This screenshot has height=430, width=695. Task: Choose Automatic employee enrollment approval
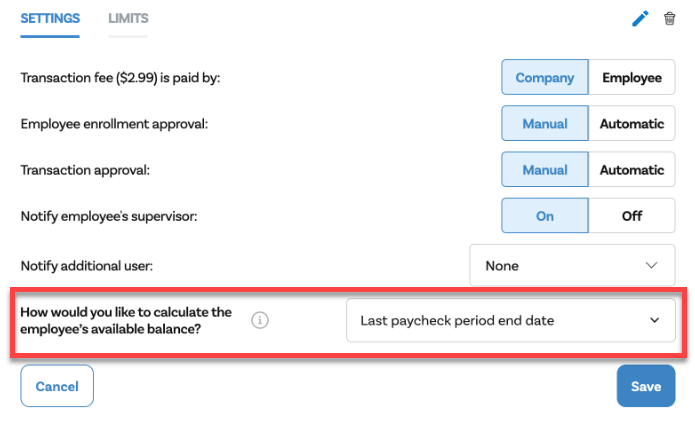[631, 125]
